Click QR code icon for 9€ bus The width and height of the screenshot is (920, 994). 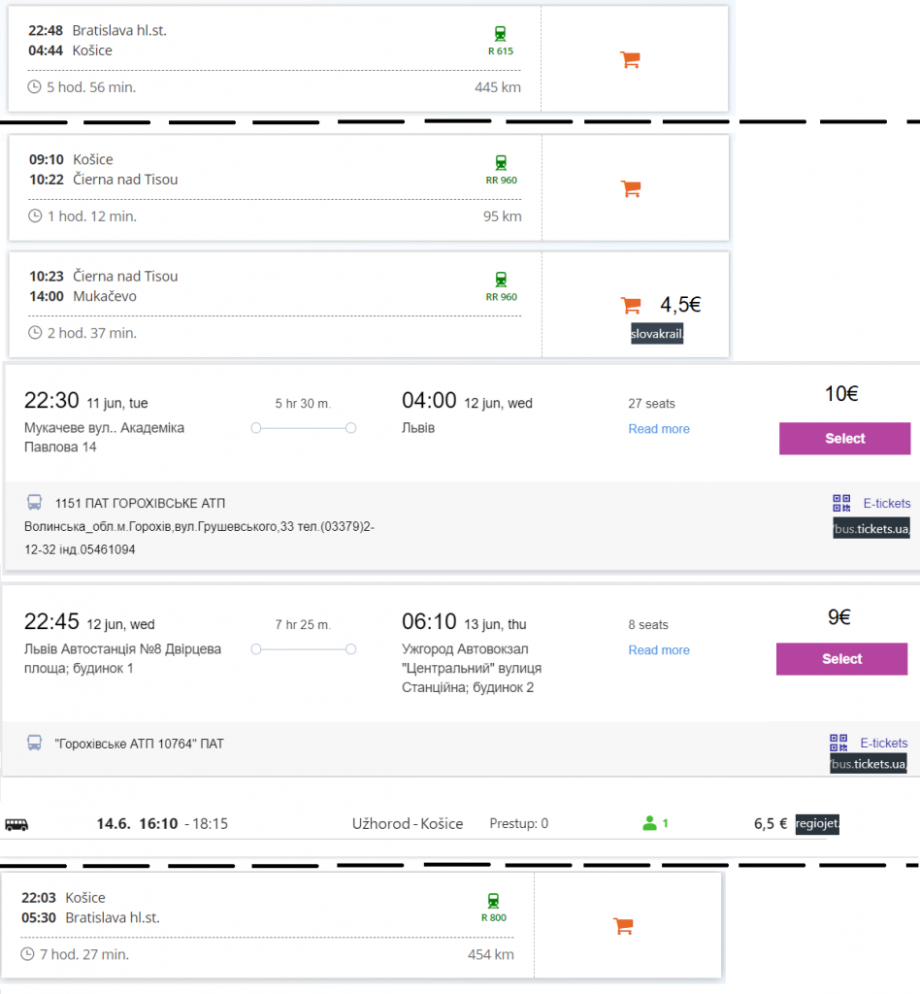coord(838,743)
